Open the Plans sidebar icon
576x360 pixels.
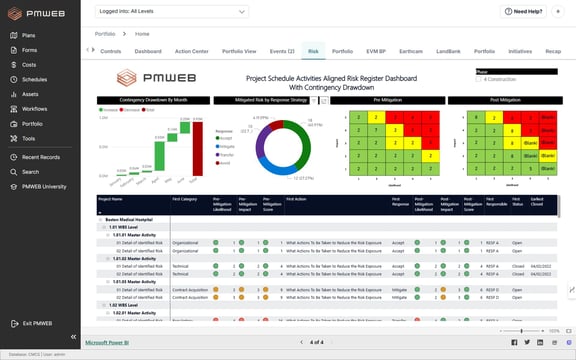[14, 35]
